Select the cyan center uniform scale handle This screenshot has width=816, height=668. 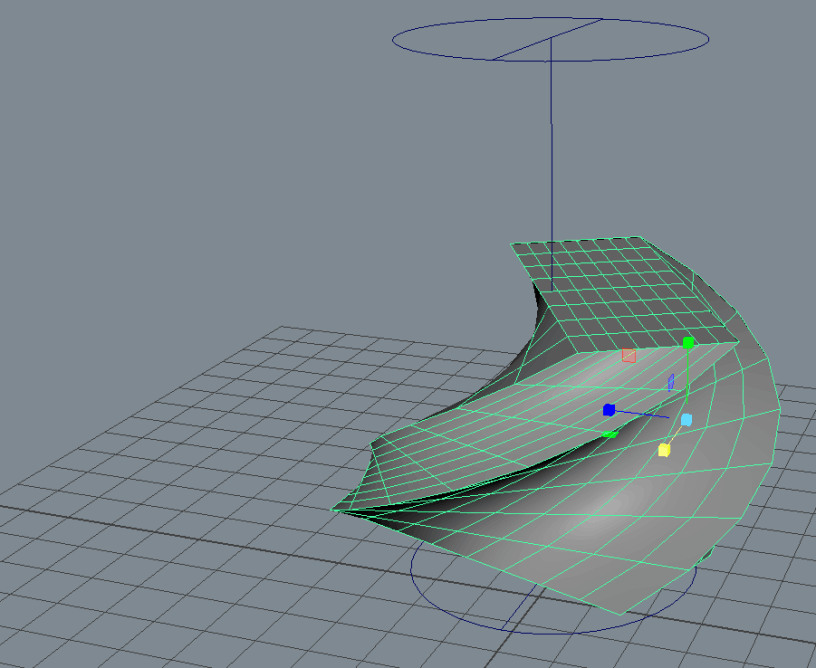(x=687, y=420)
